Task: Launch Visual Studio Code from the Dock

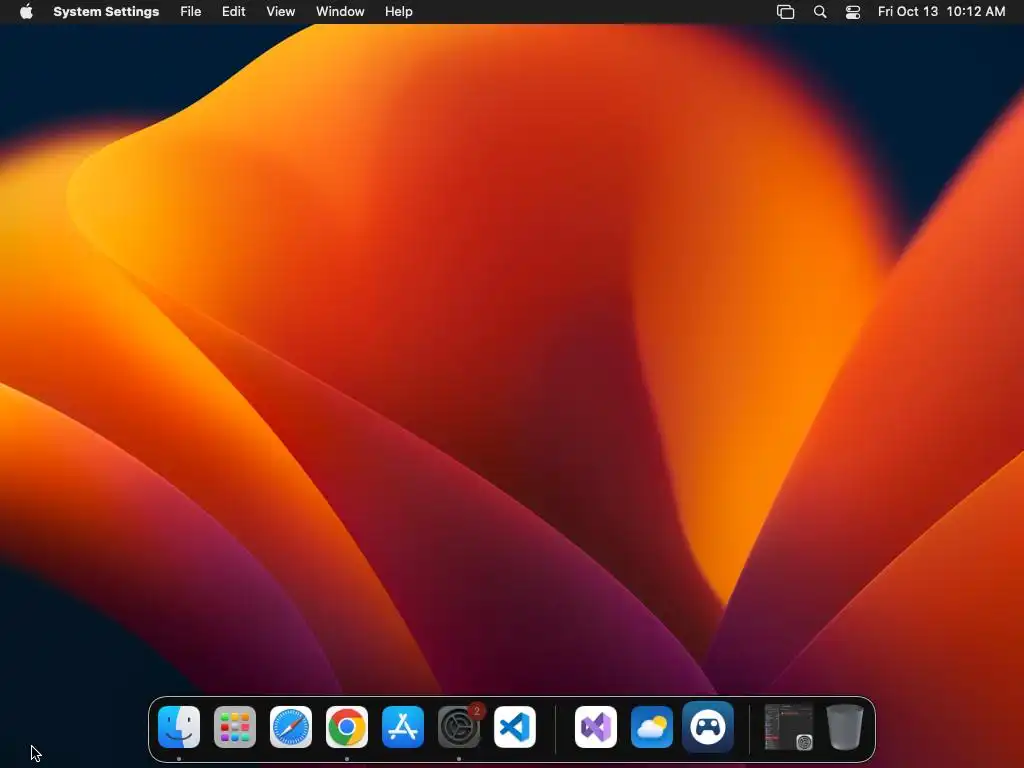Action: coord(515,727)
